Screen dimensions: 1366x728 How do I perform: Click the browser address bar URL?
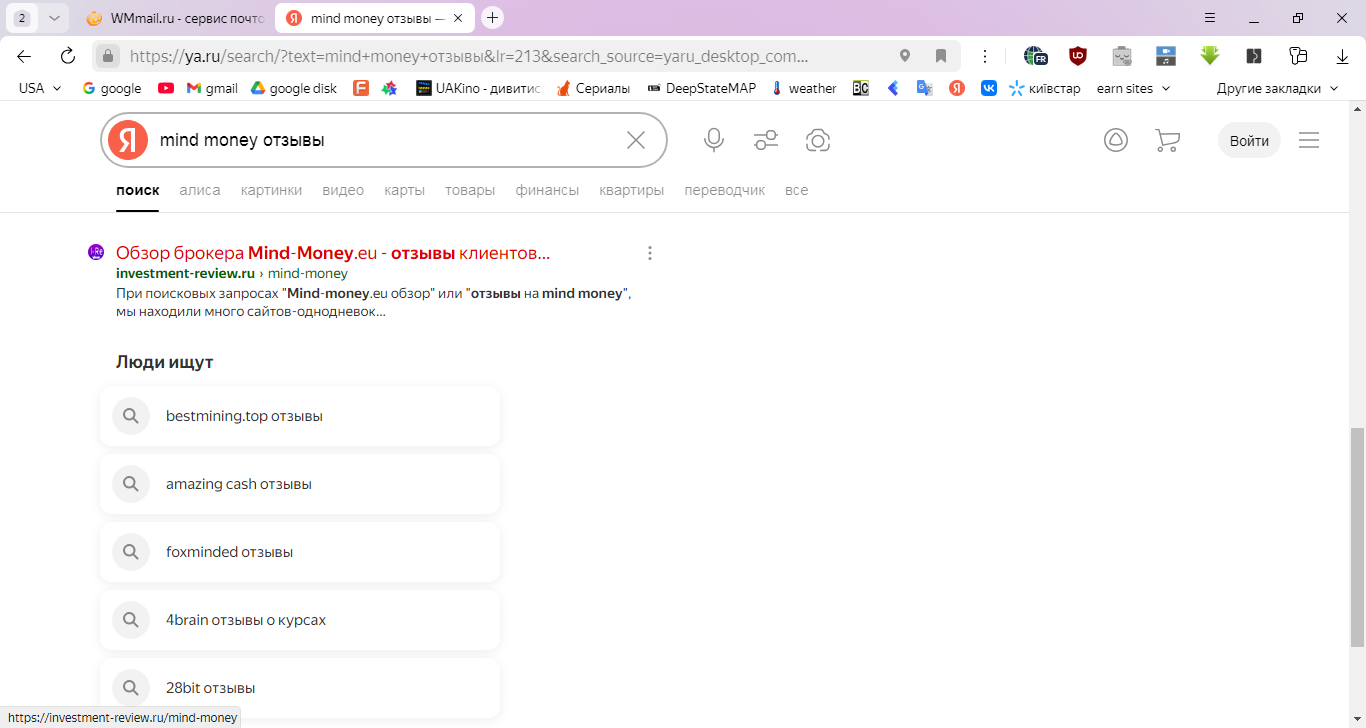pyautogui.click(x=469, y=56)
